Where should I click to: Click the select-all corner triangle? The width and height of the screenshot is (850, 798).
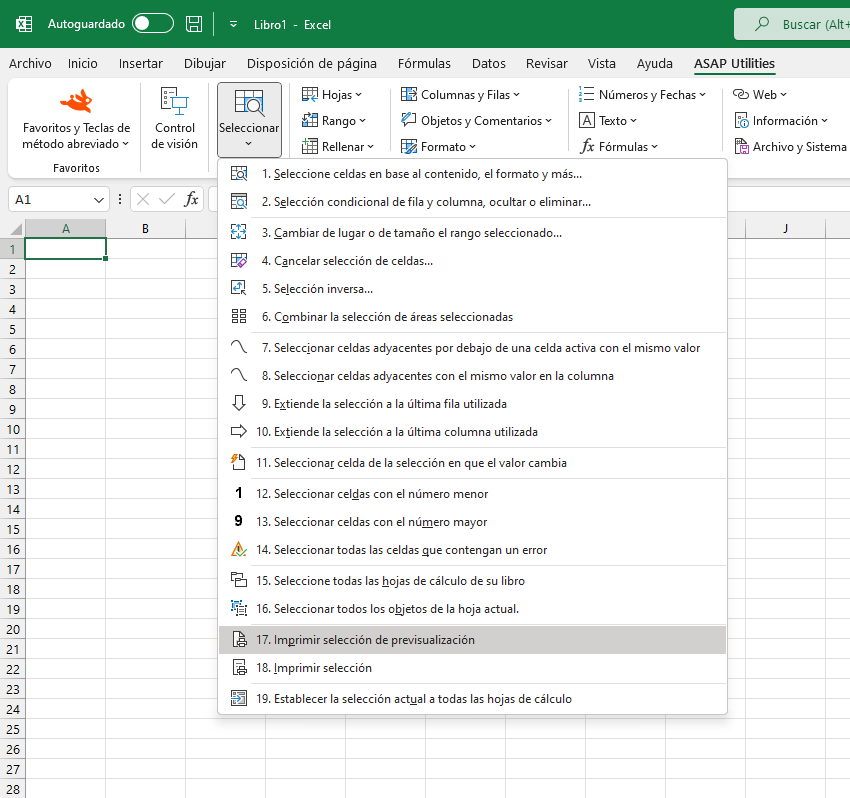(16, 229)
